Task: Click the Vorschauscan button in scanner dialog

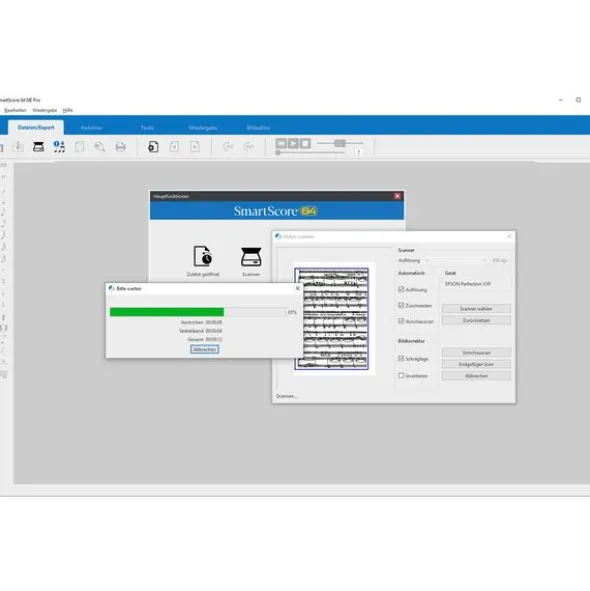Action: pyautogui.click(x=476, y=353)
